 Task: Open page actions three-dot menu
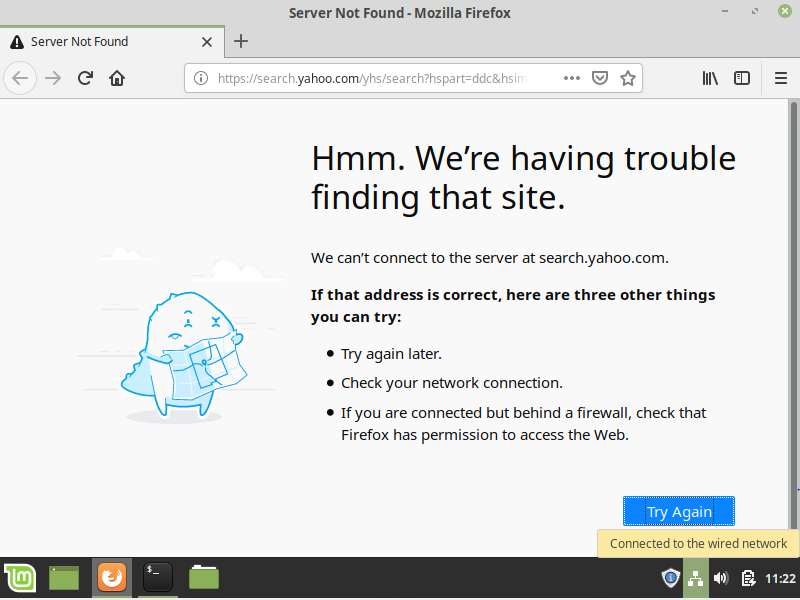(571, 78)
